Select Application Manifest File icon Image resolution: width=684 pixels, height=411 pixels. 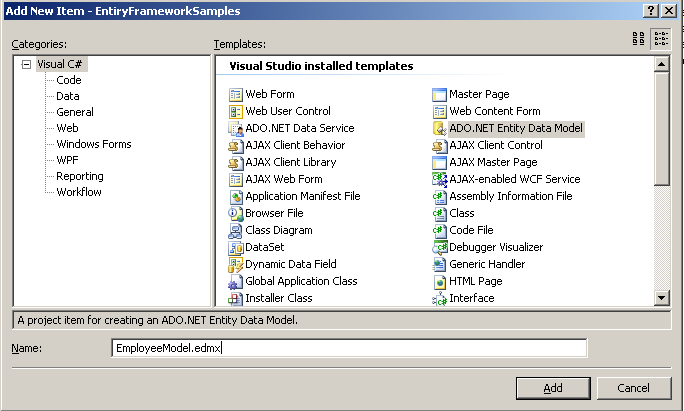coord(236,197)
